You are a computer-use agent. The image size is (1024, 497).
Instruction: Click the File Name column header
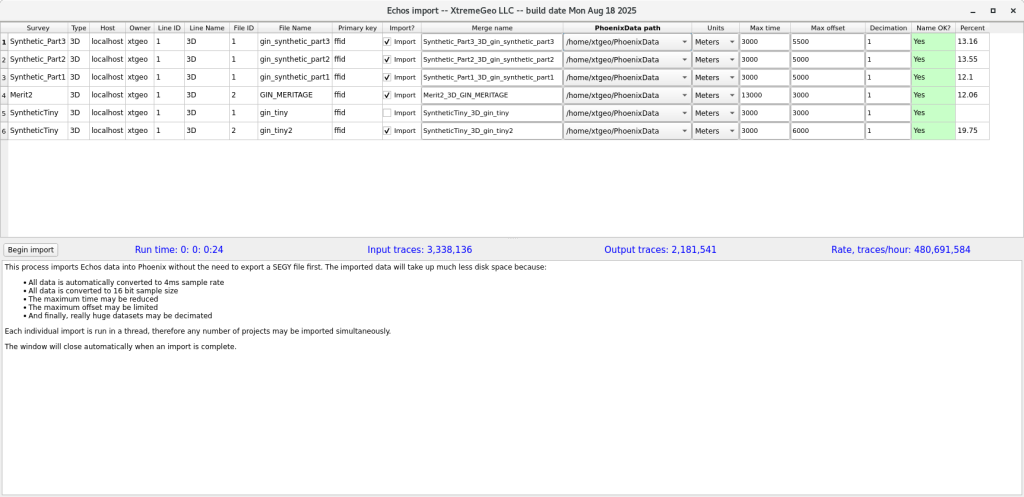[295, 28]
